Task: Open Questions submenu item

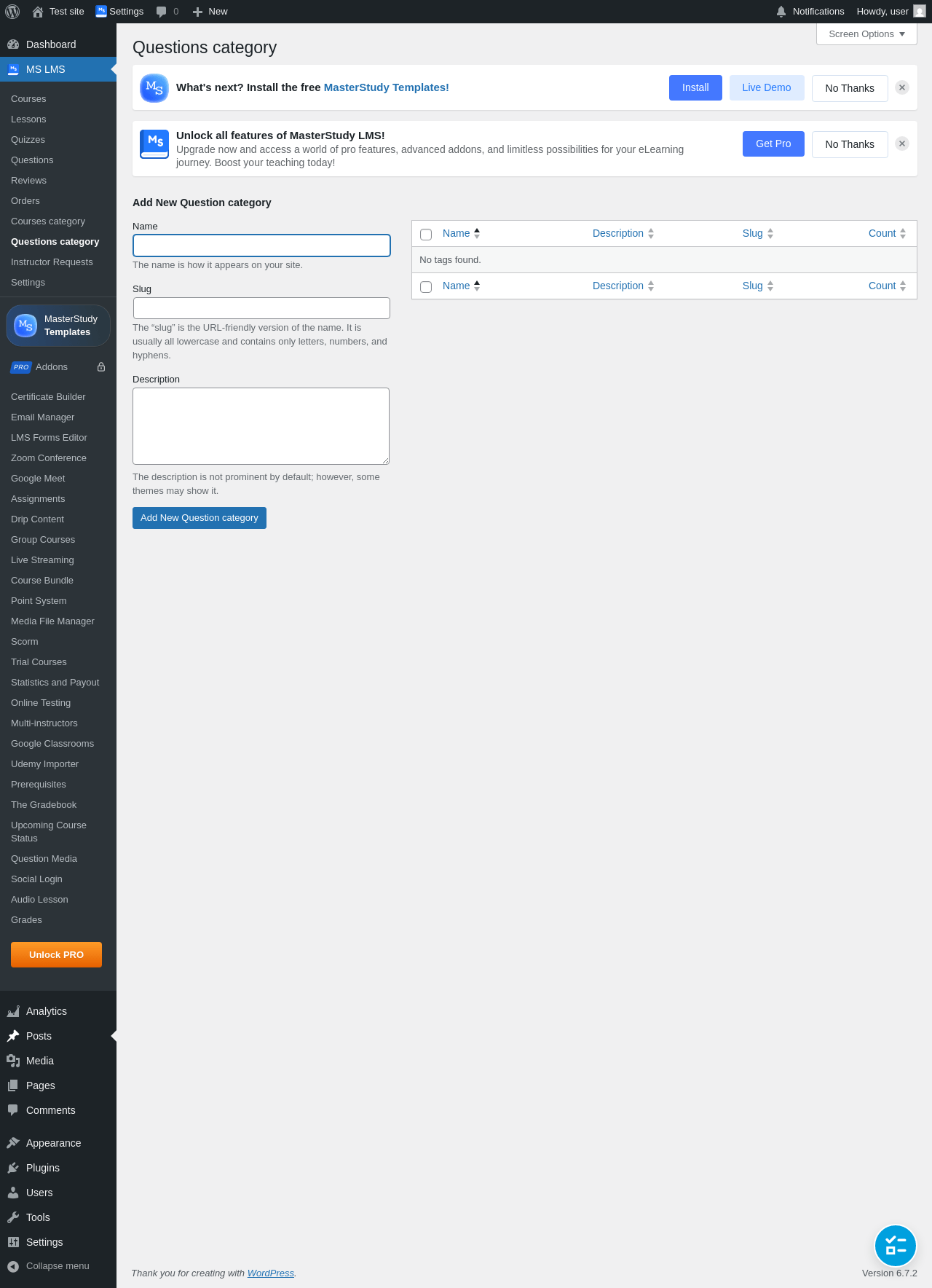Action: click(x=32, y=160)
